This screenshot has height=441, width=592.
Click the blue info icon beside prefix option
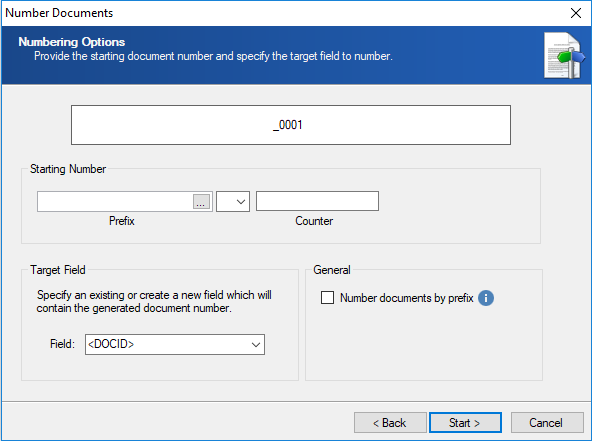point(486,298)
